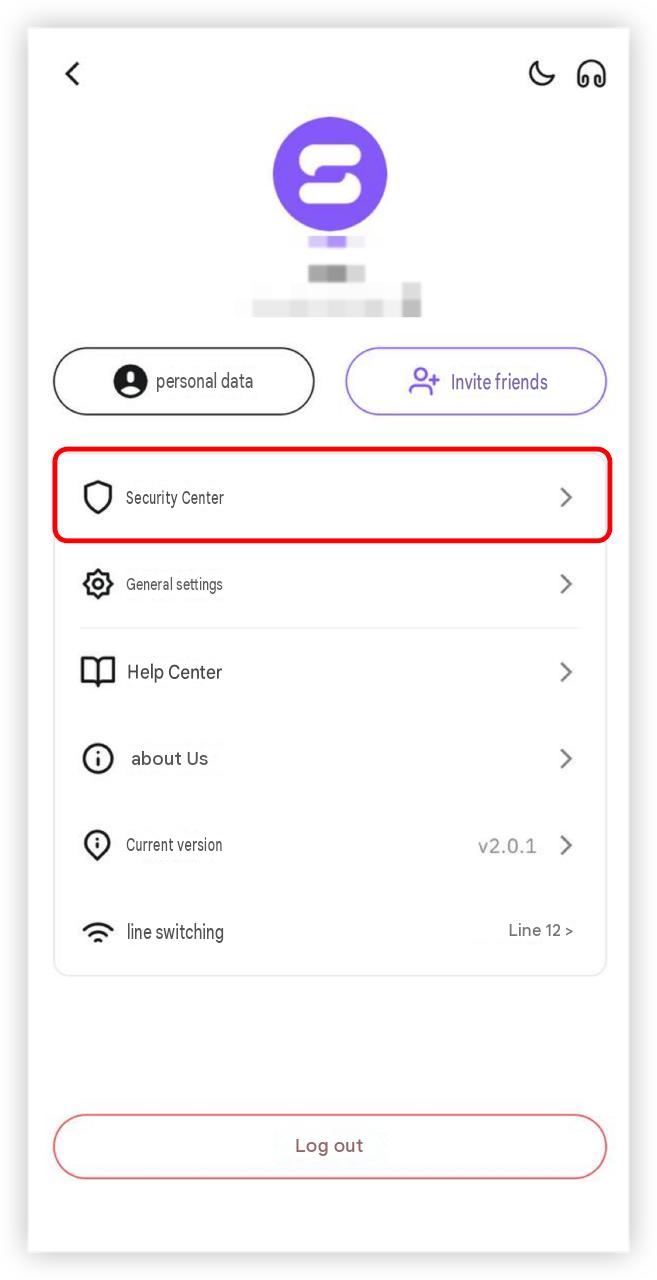Open the about Us menu entry

tap(330, 759)
